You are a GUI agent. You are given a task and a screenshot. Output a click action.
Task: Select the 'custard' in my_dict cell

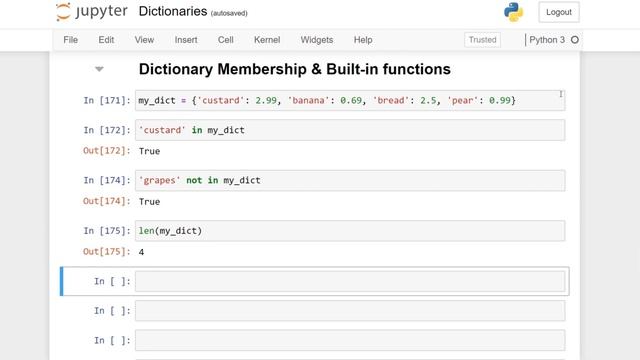(350, 130)
